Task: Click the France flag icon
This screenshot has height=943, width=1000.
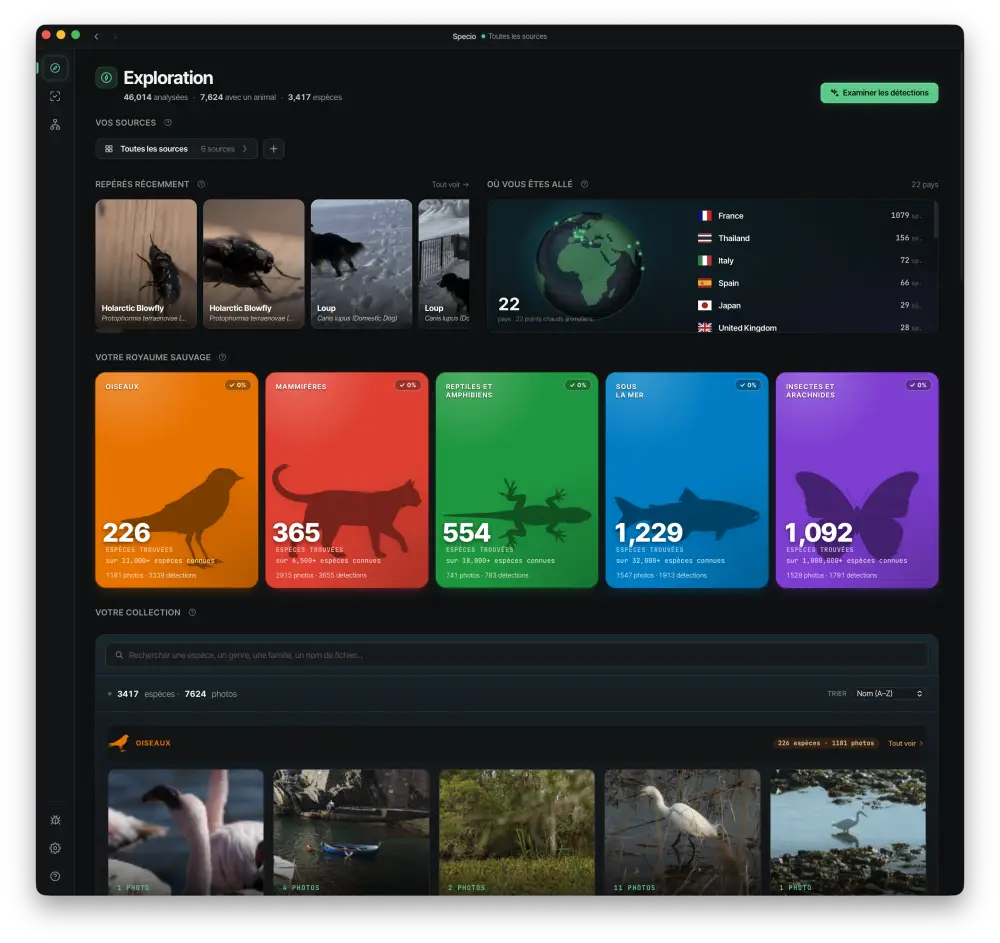Action: 705,216
